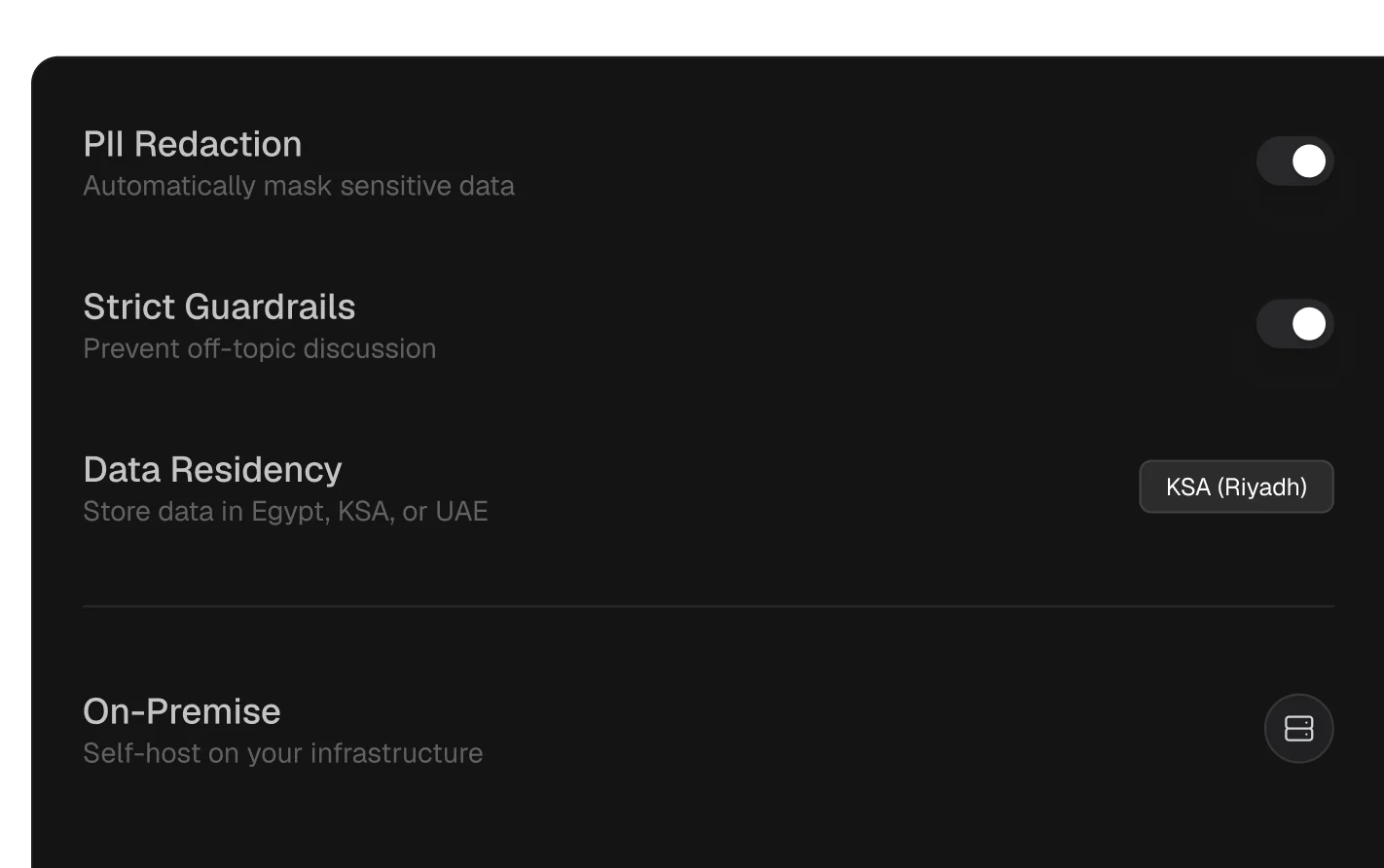Click "Automatically mask sensitive data" description
This screenshot has width=1384, height=868.
(299, 186)
